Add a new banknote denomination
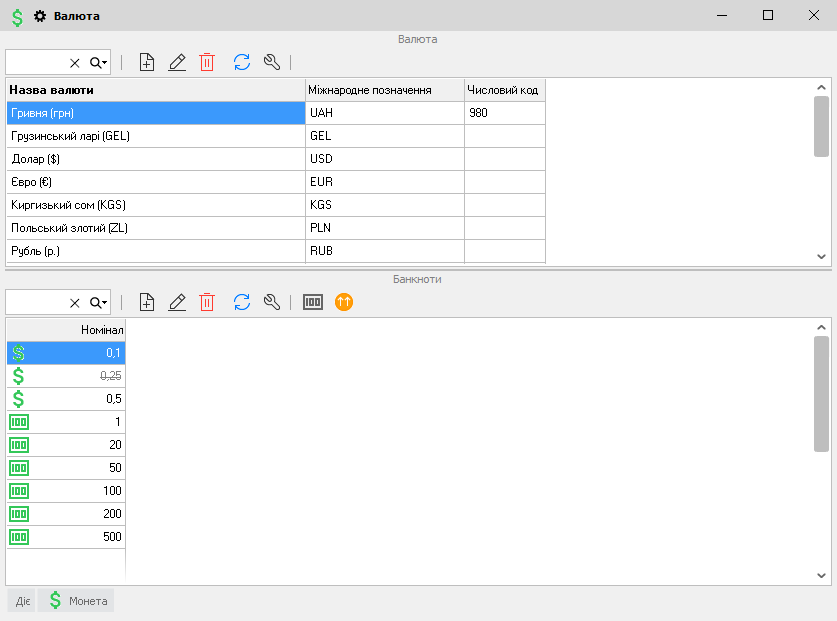 [x=147, y=302]
